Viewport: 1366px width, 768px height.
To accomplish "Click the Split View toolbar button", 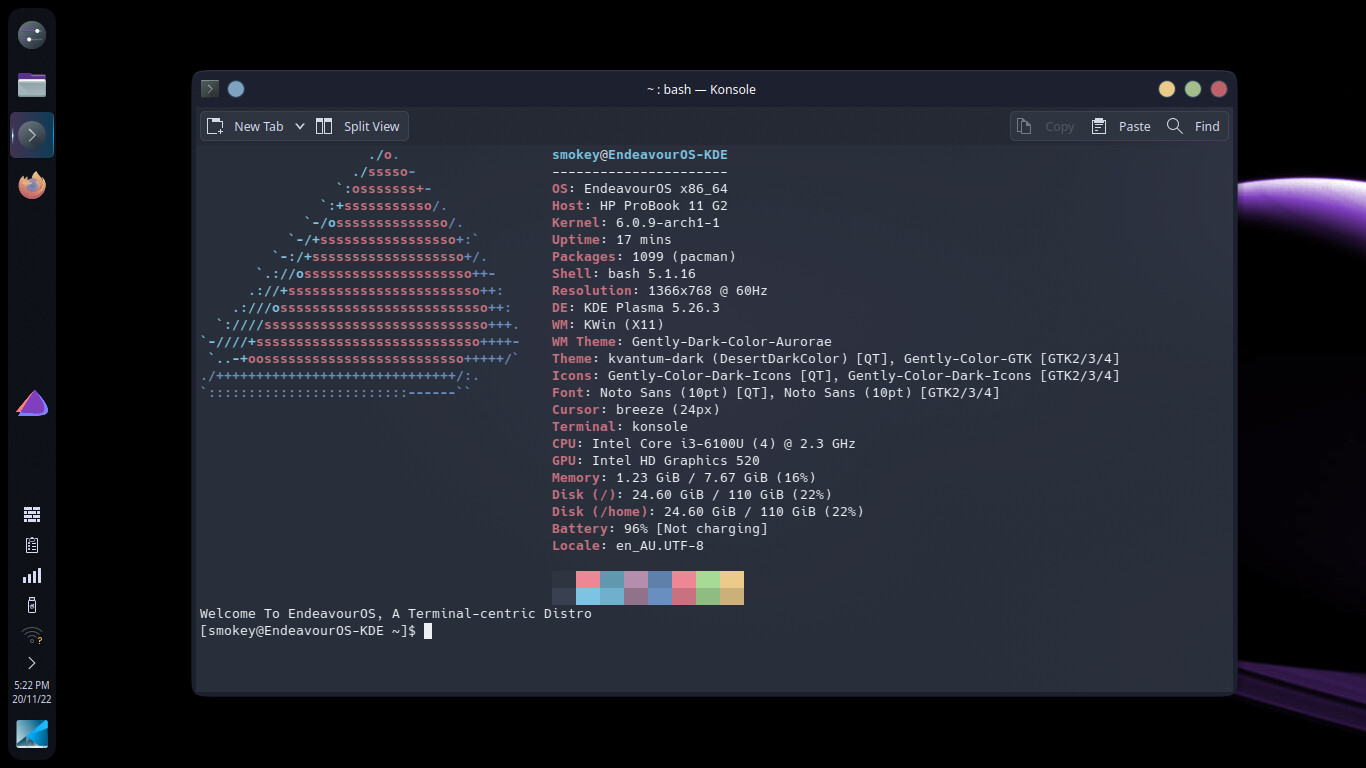I will [x=358, y=126].
